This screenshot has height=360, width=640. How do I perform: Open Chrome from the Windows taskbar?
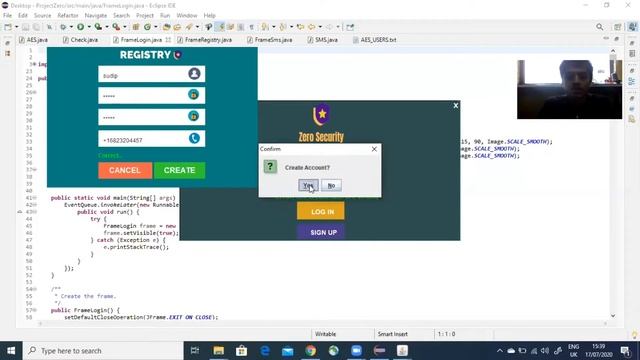(x=311, y=351)
